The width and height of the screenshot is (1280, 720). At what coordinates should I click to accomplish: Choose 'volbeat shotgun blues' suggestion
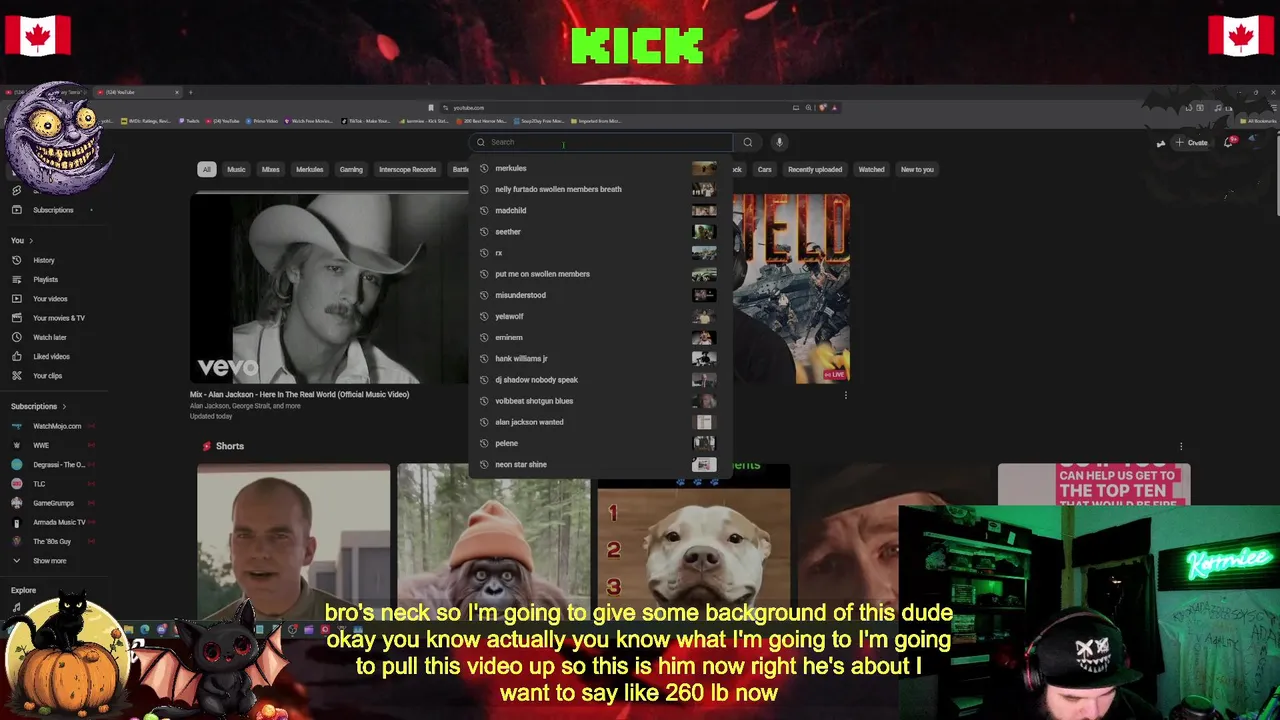coord(600,401)
